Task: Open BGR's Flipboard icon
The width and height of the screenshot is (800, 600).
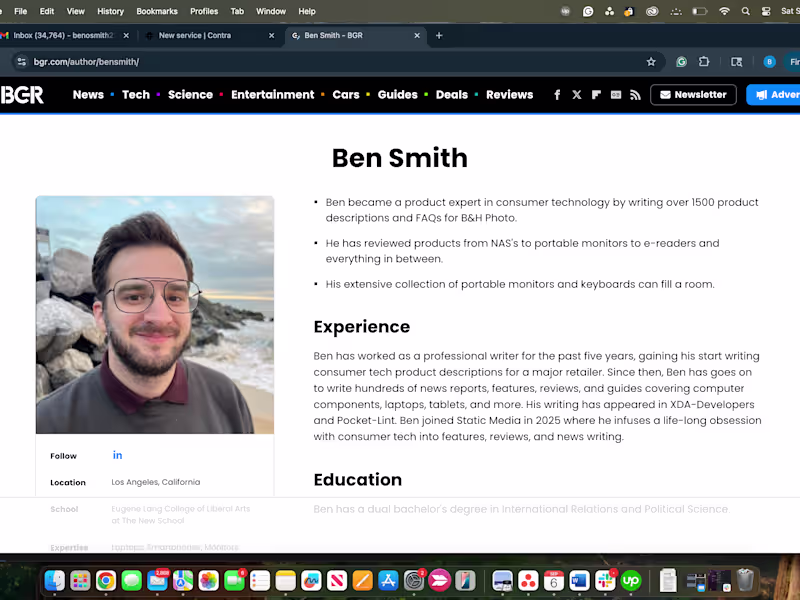Action: (596, 95)
